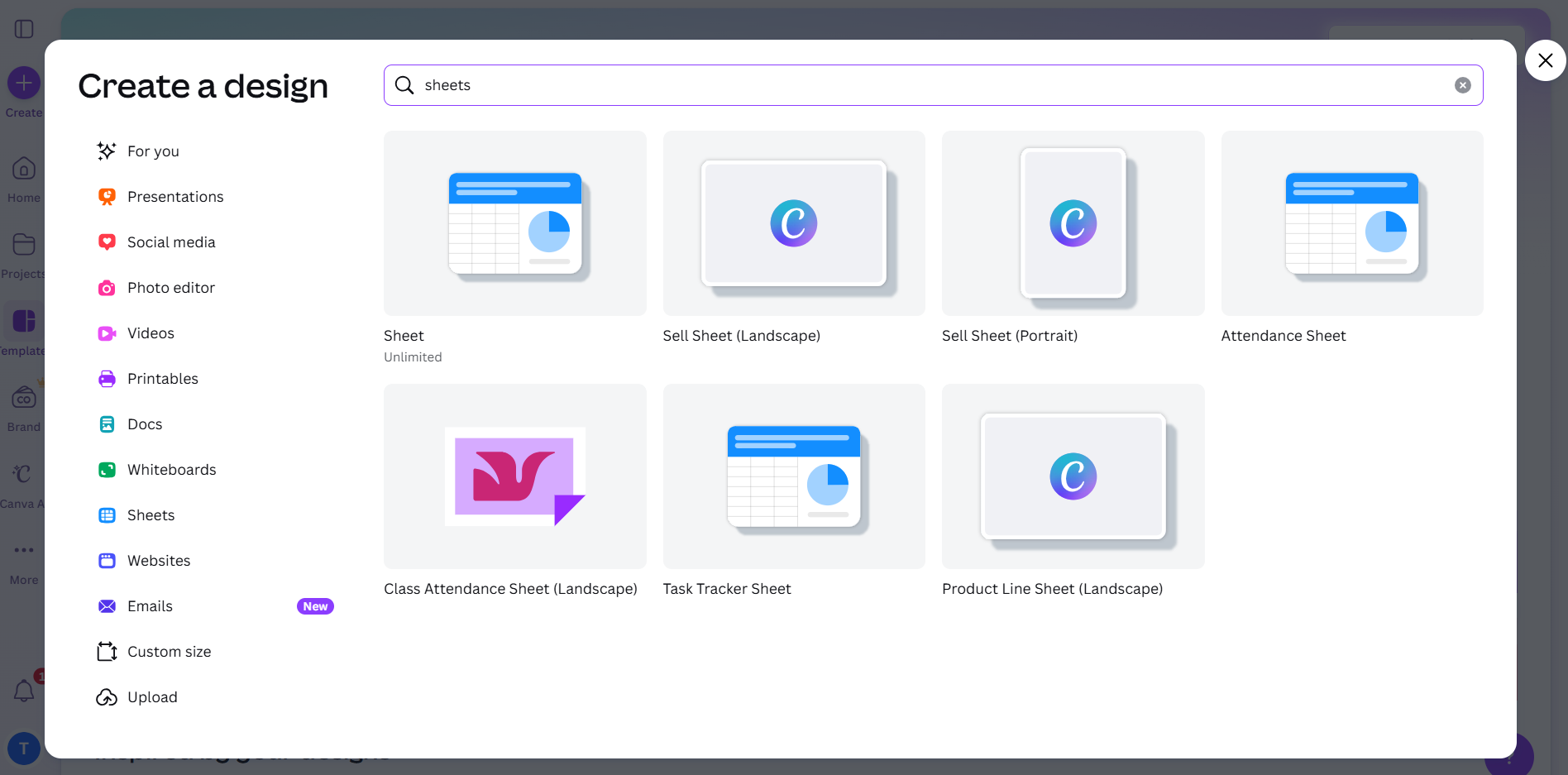Image resolution: width=1568 pixels, height=775 pixels.
Task: Choose Custom size option
Action: pyautogui.click(x=169, y=652)
